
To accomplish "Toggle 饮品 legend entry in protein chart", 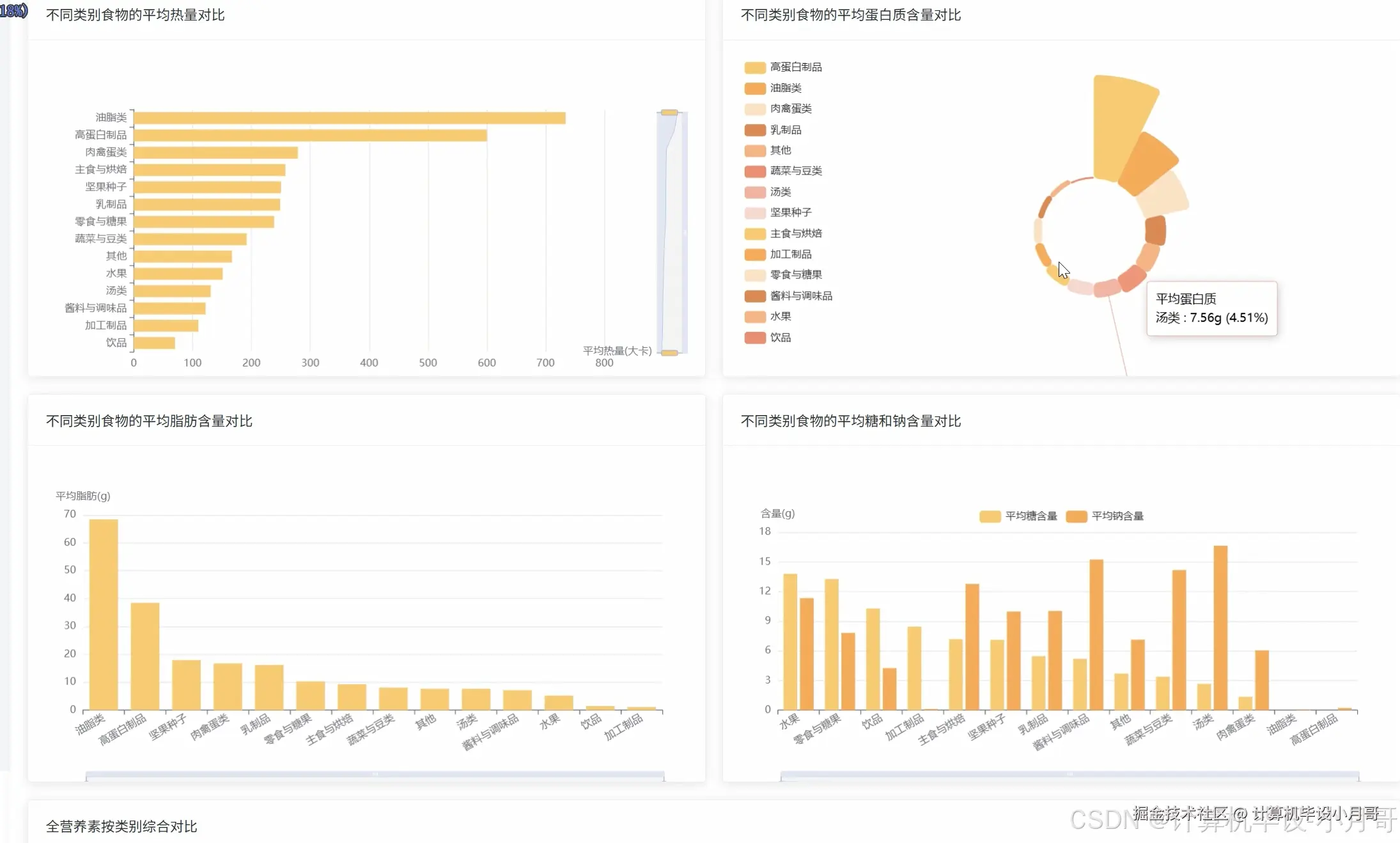I will 780,338.
